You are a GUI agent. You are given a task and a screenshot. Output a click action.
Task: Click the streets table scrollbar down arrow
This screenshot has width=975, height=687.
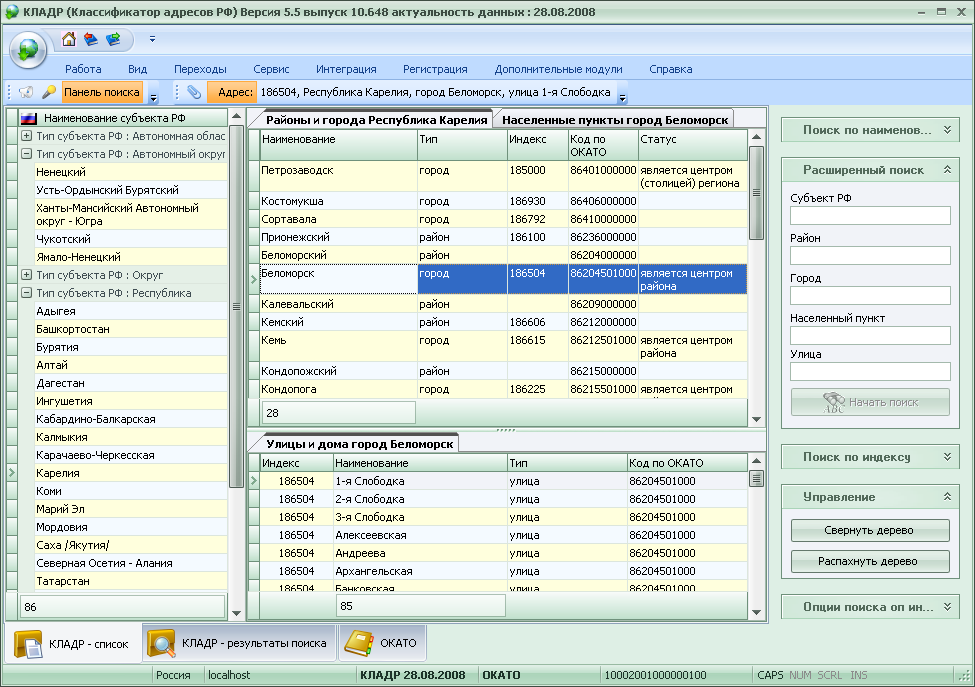click(x=756, y=612)
